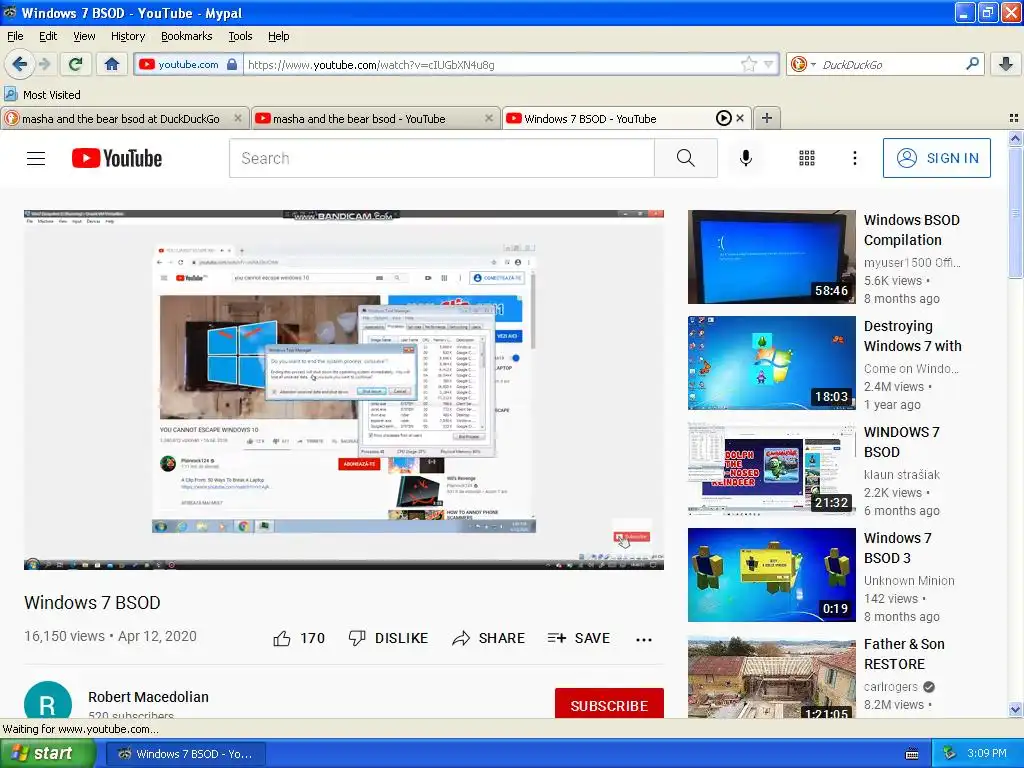Open Father & Son RESTORE video title

point(904,654)
